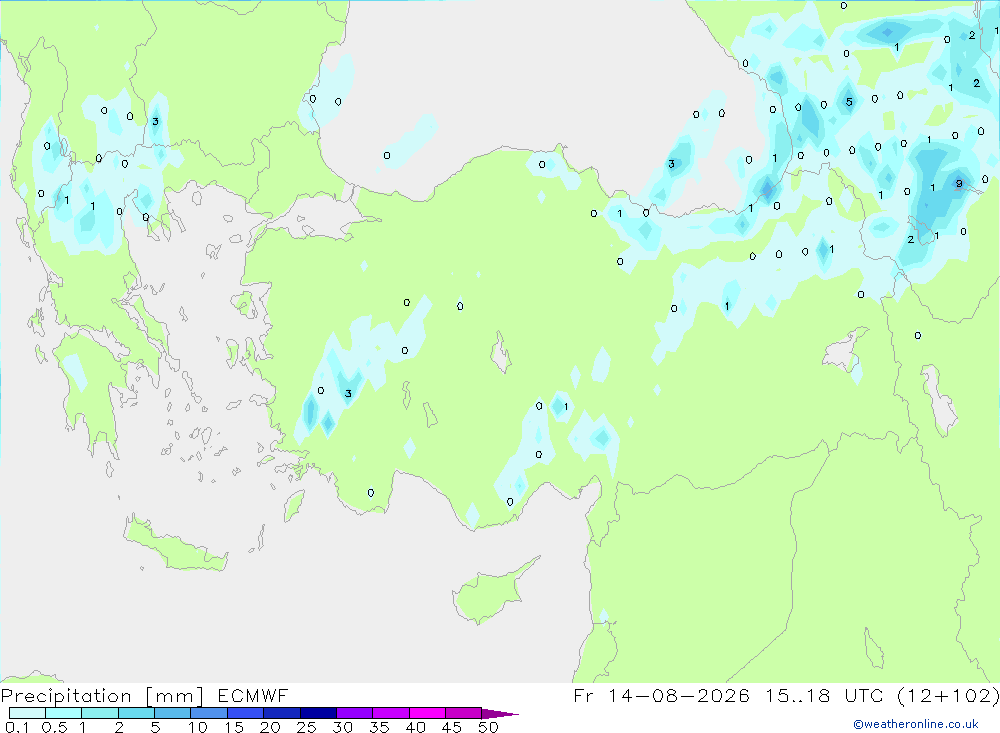Click the "9" precipitation value on map
Viewport: 1000px width, 733px height.
coord(959,184)
